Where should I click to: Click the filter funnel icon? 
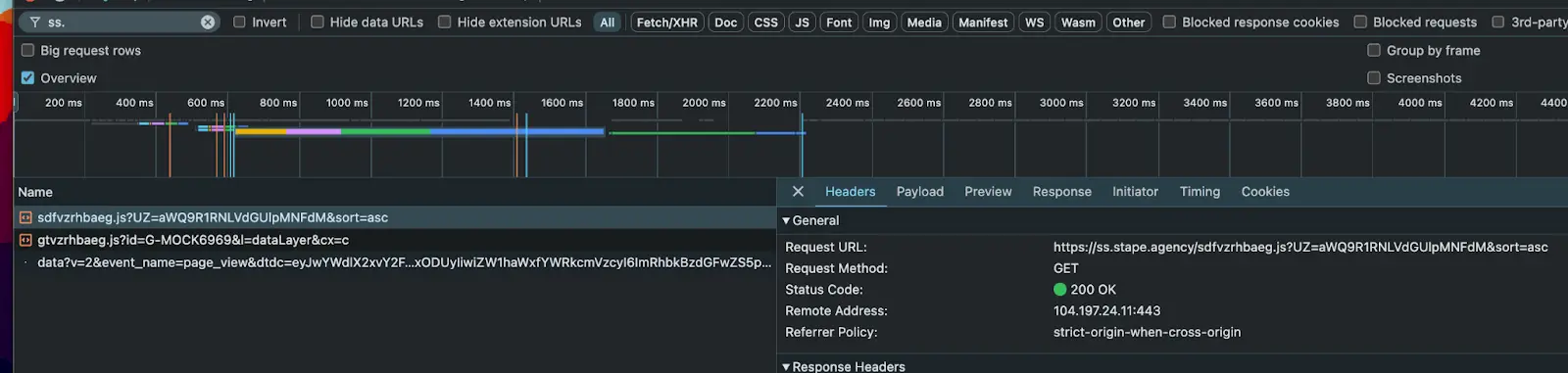[x=35, y=22]
